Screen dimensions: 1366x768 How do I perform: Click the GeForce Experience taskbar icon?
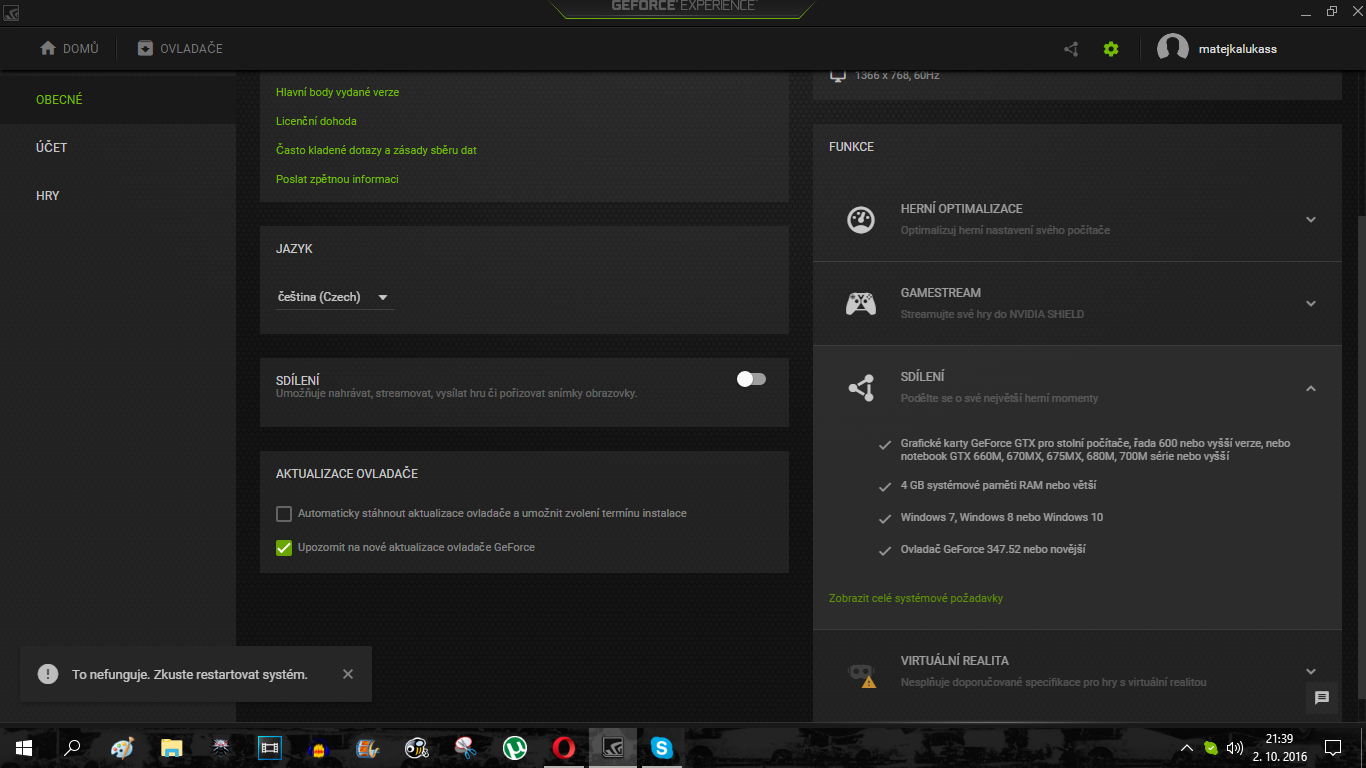[x=612, y=747]
